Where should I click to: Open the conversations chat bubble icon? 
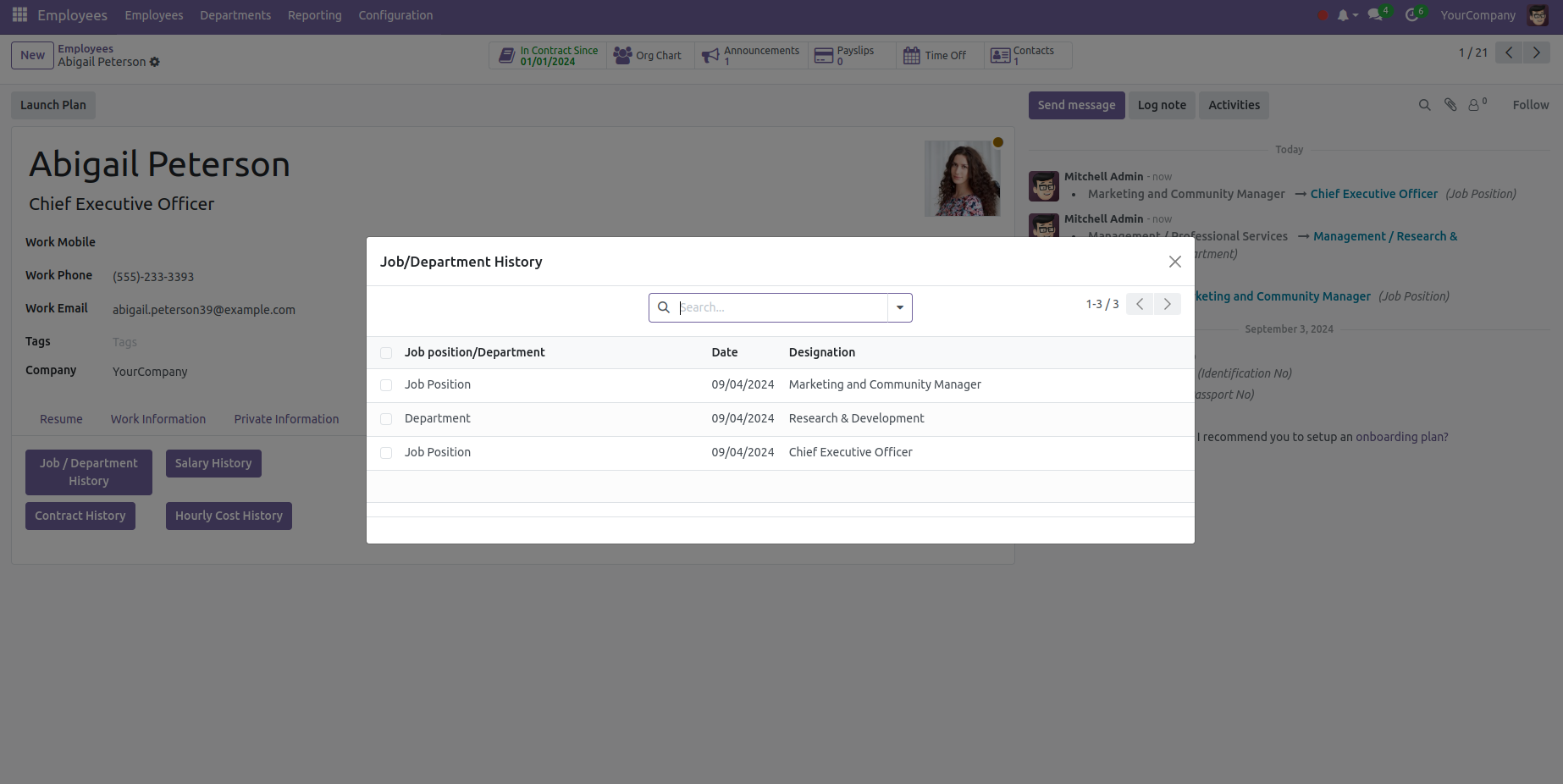coord(1375,15)
